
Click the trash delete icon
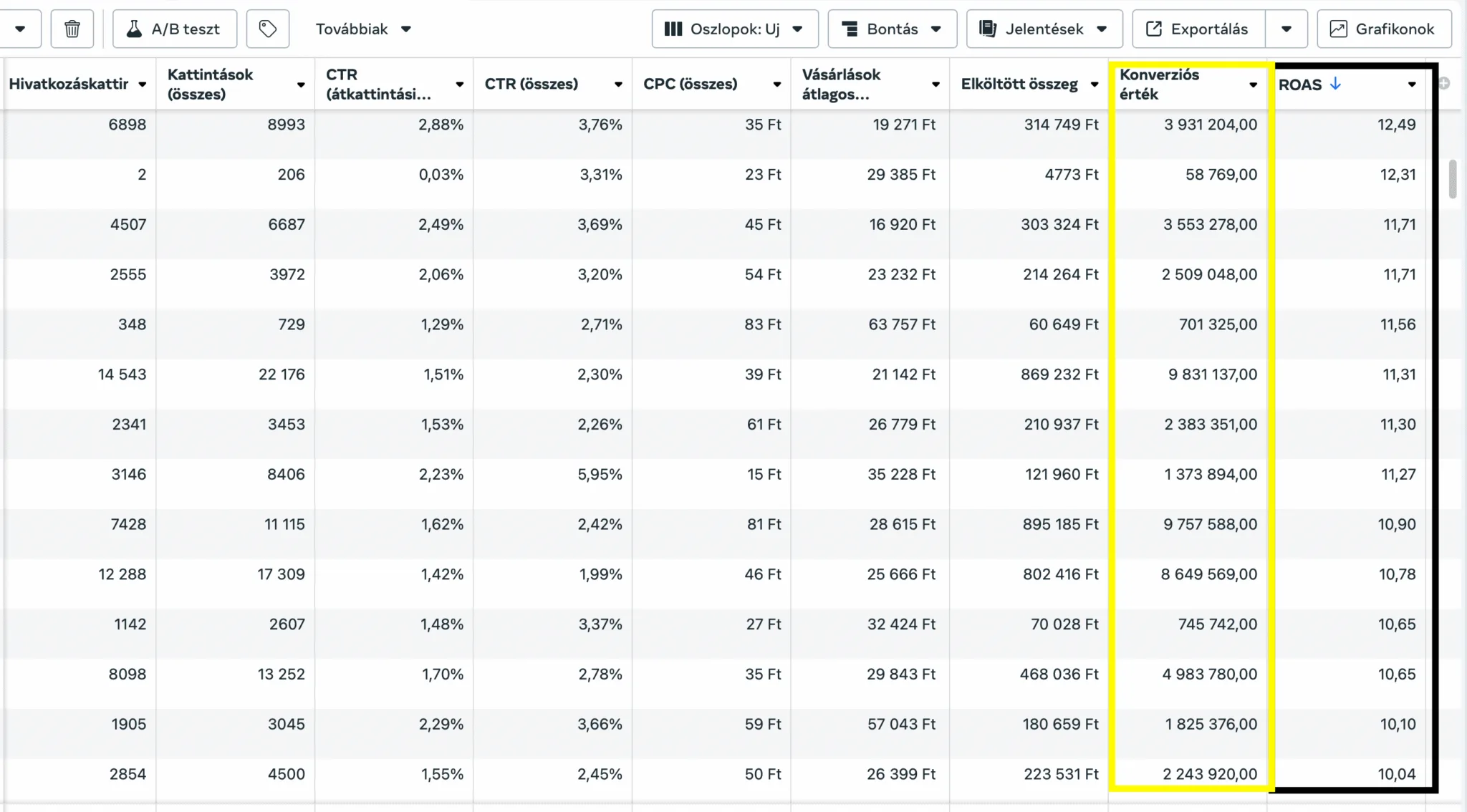point(72,29)
